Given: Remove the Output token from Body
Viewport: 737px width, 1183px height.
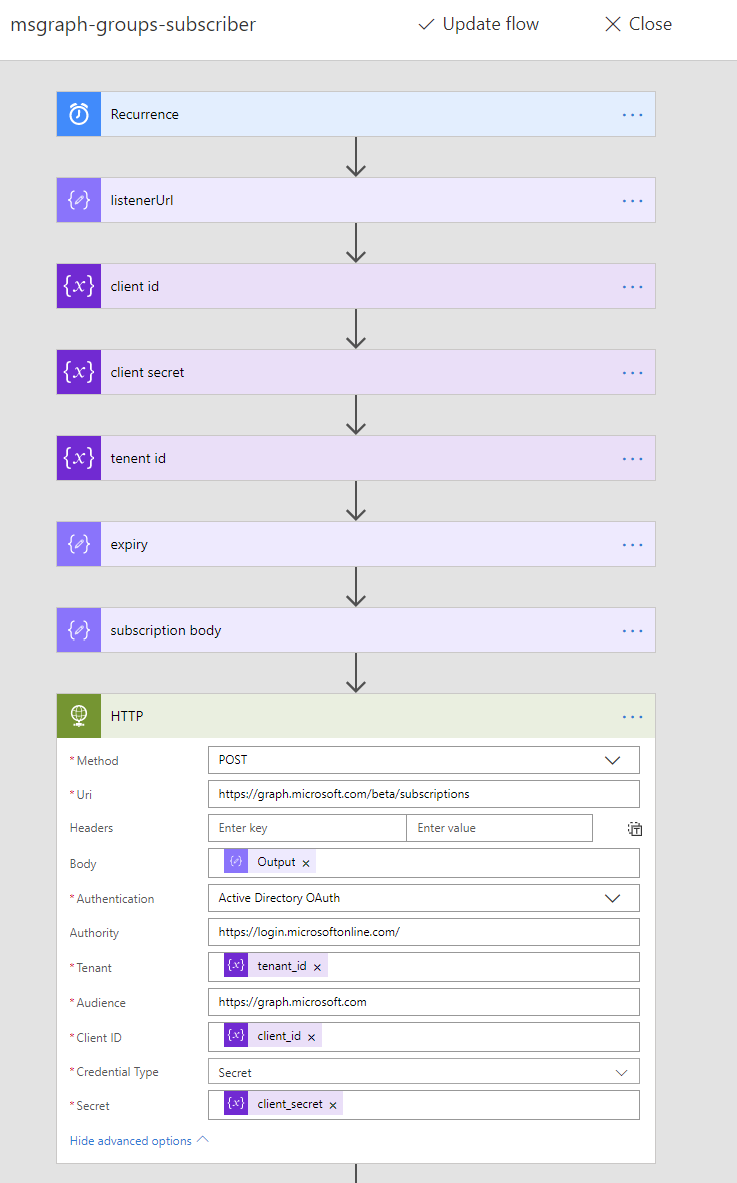Looking at the screenshot, I should [306, 863].
